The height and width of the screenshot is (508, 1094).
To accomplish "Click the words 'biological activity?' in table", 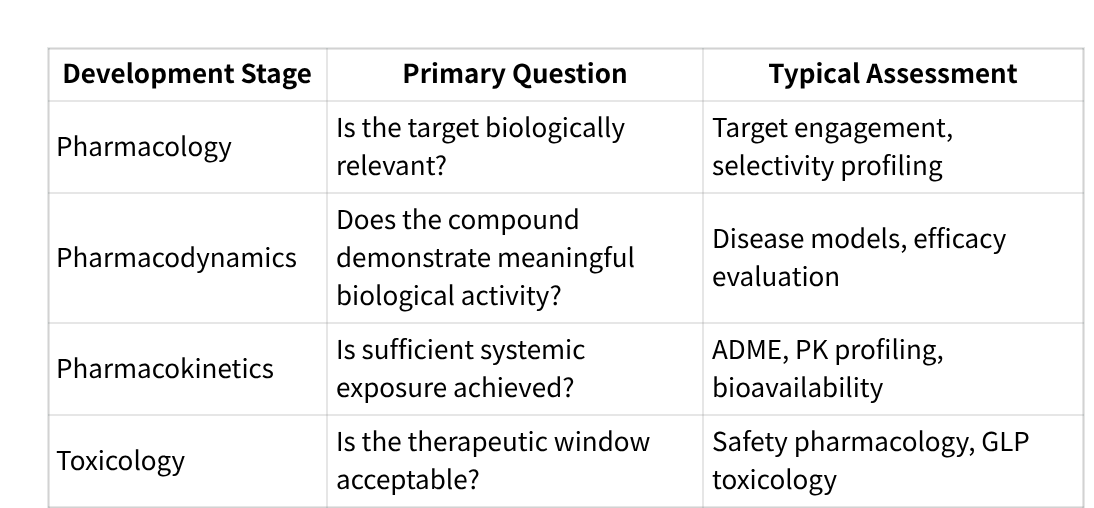I will tap(449, 296).
